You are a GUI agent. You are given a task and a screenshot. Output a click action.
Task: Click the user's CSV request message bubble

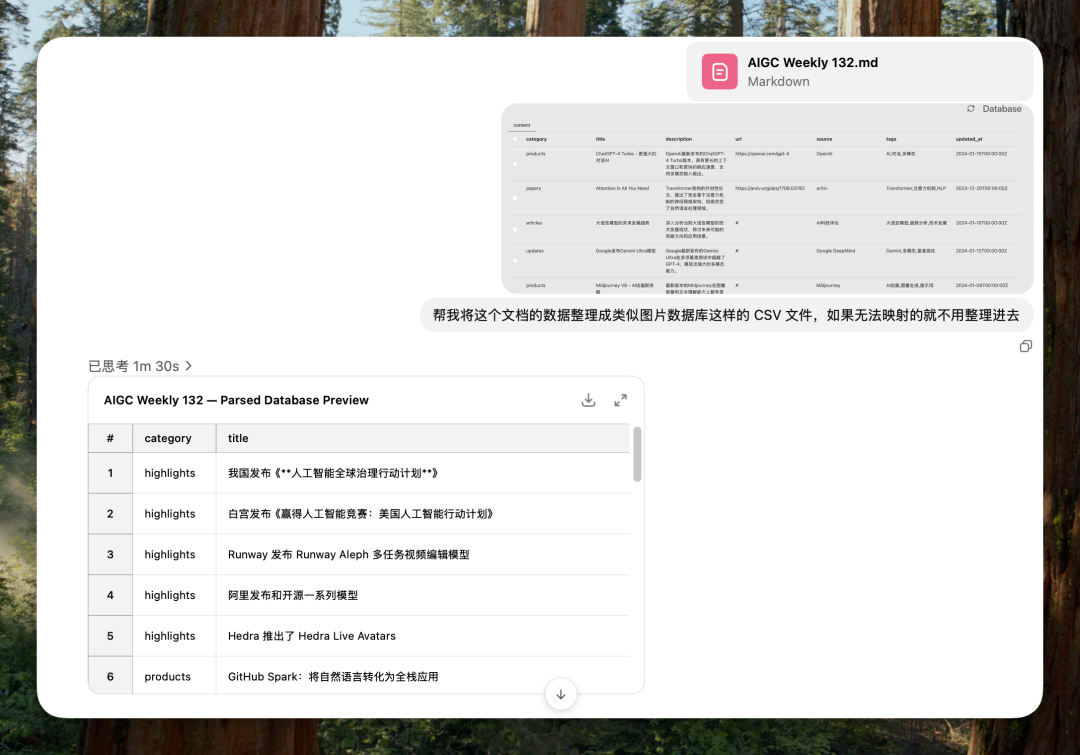pos(727,316)
